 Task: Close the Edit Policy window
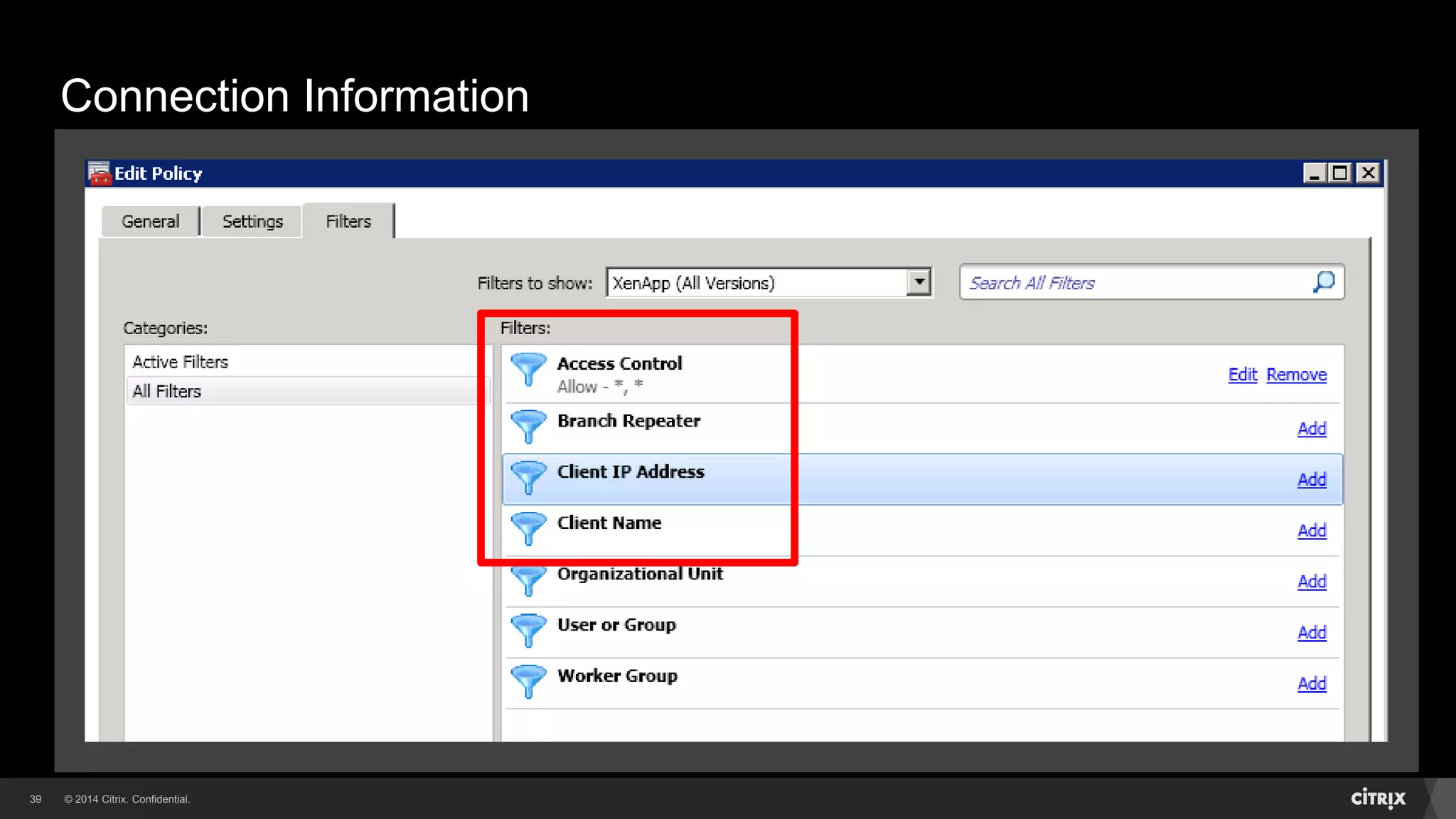1368,173
